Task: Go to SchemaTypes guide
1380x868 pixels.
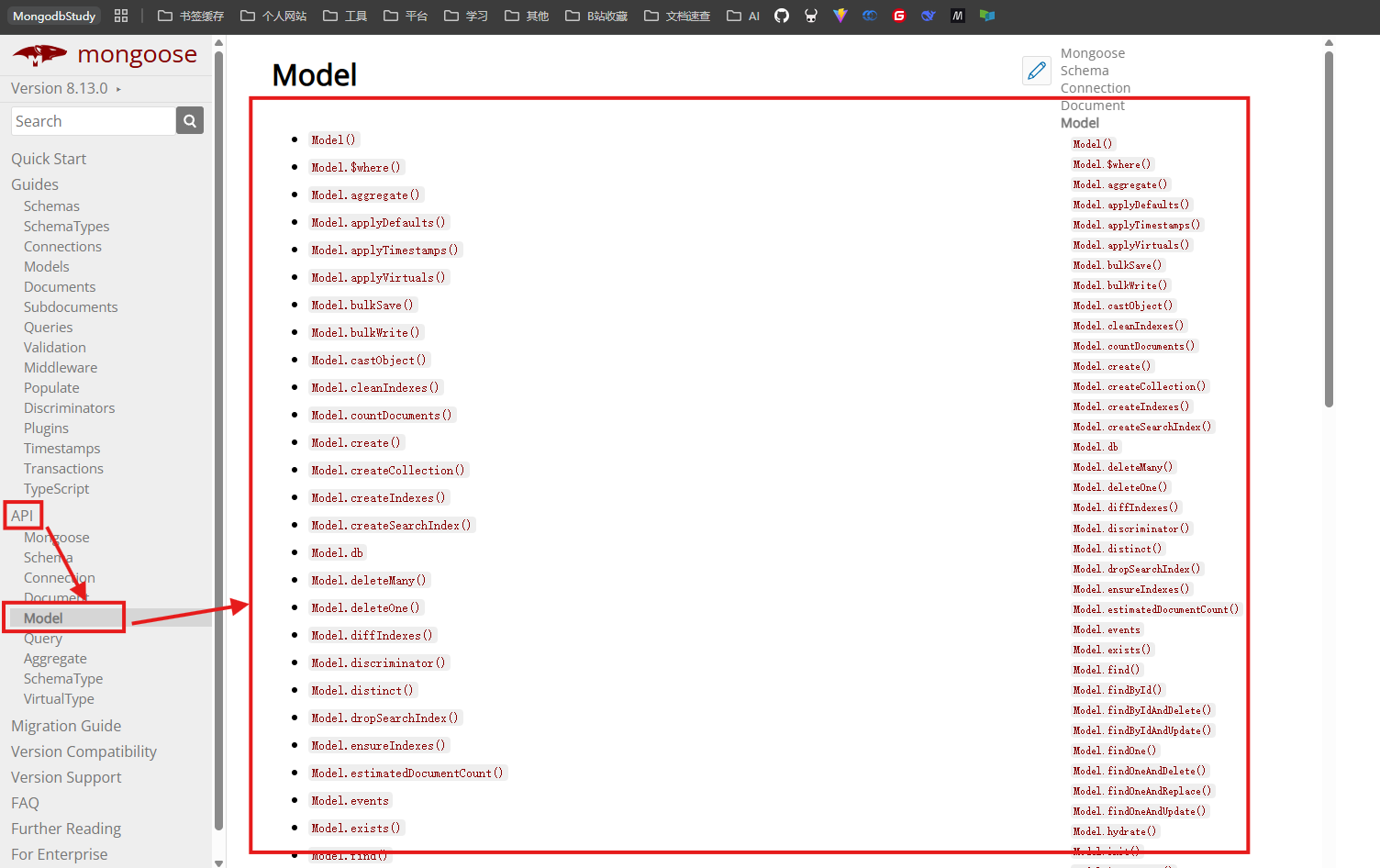Action: [x=66, y=227]
